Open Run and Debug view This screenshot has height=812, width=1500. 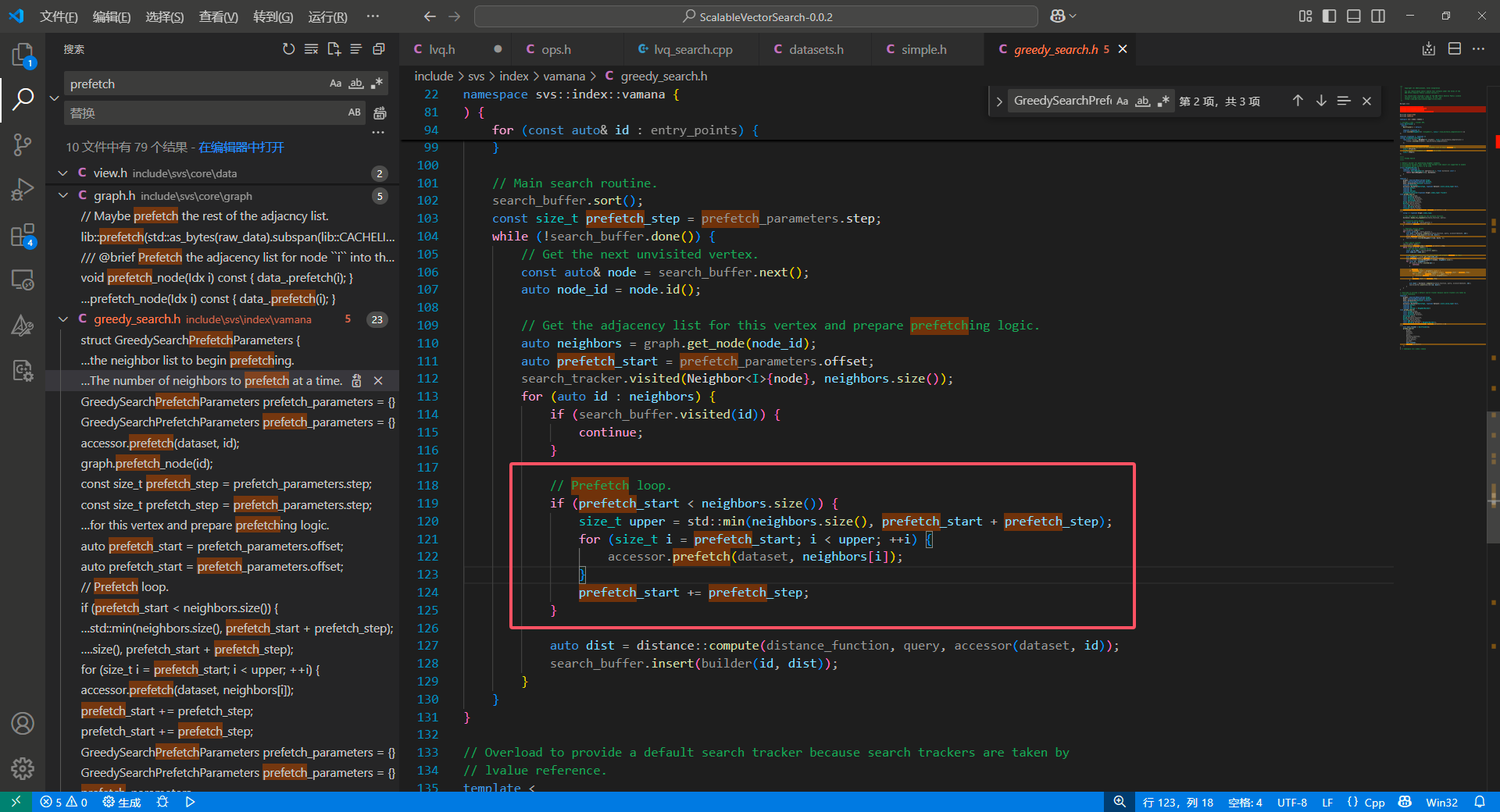click(x=23, y=190)
